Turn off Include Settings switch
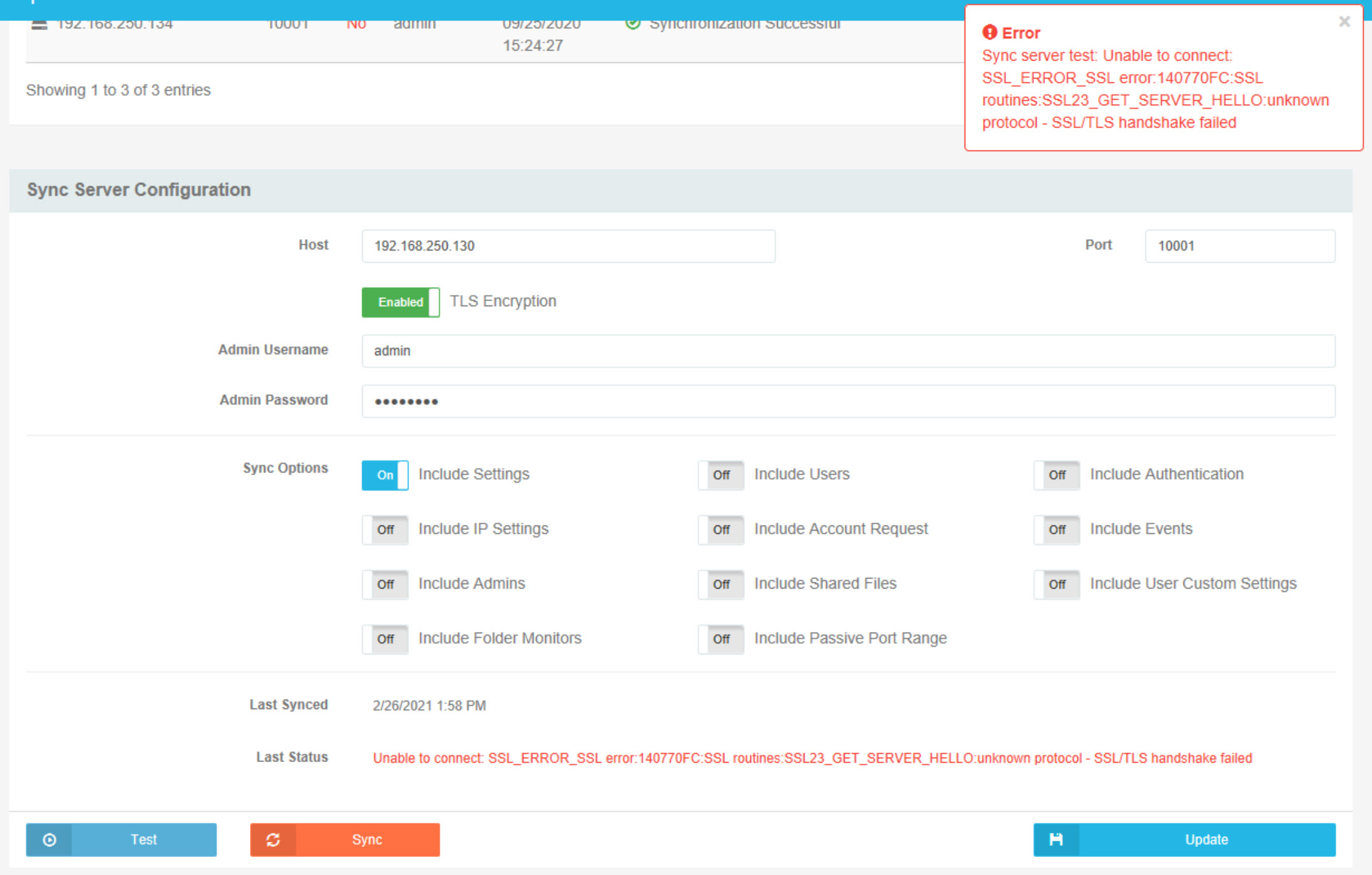Image resolution: width=1372 pixels, height=875 pixels. click(x=385, y=475)
